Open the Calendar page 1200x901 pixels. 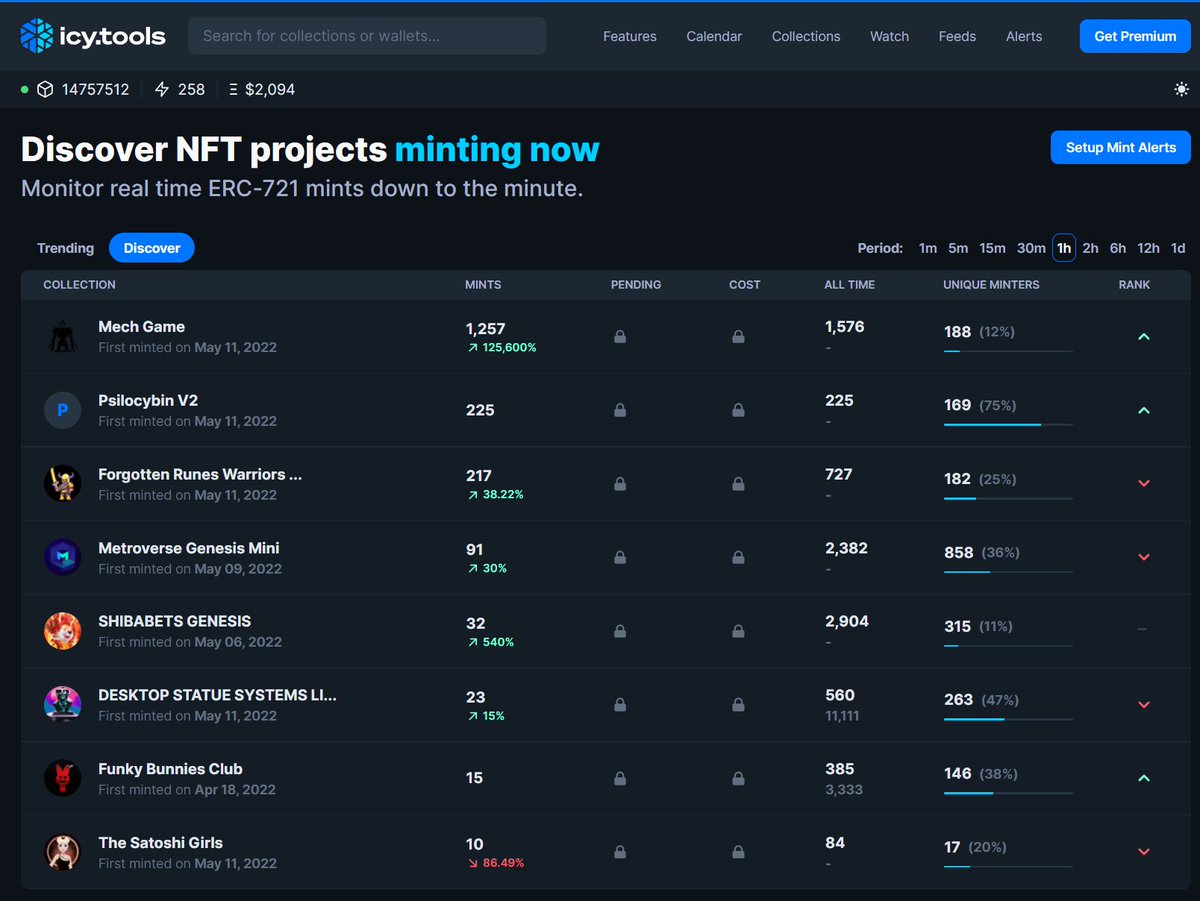tap(714, 36)
